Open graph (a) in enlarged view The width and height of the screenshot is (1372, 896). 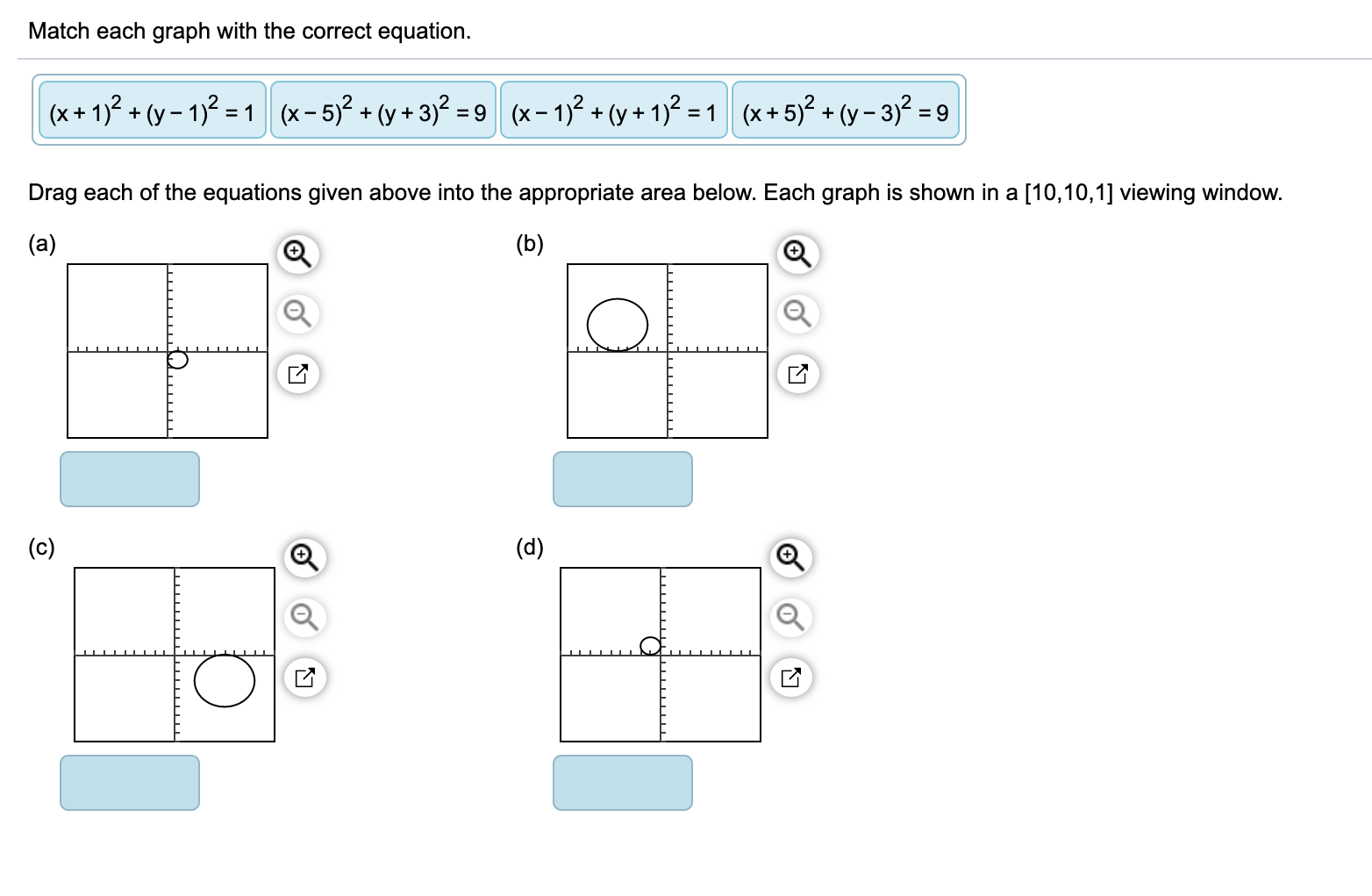pos(297,374)
